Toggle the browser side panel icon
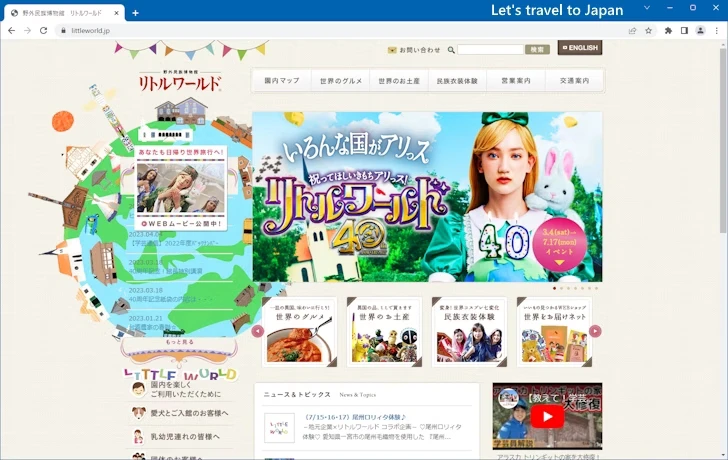 684,31
